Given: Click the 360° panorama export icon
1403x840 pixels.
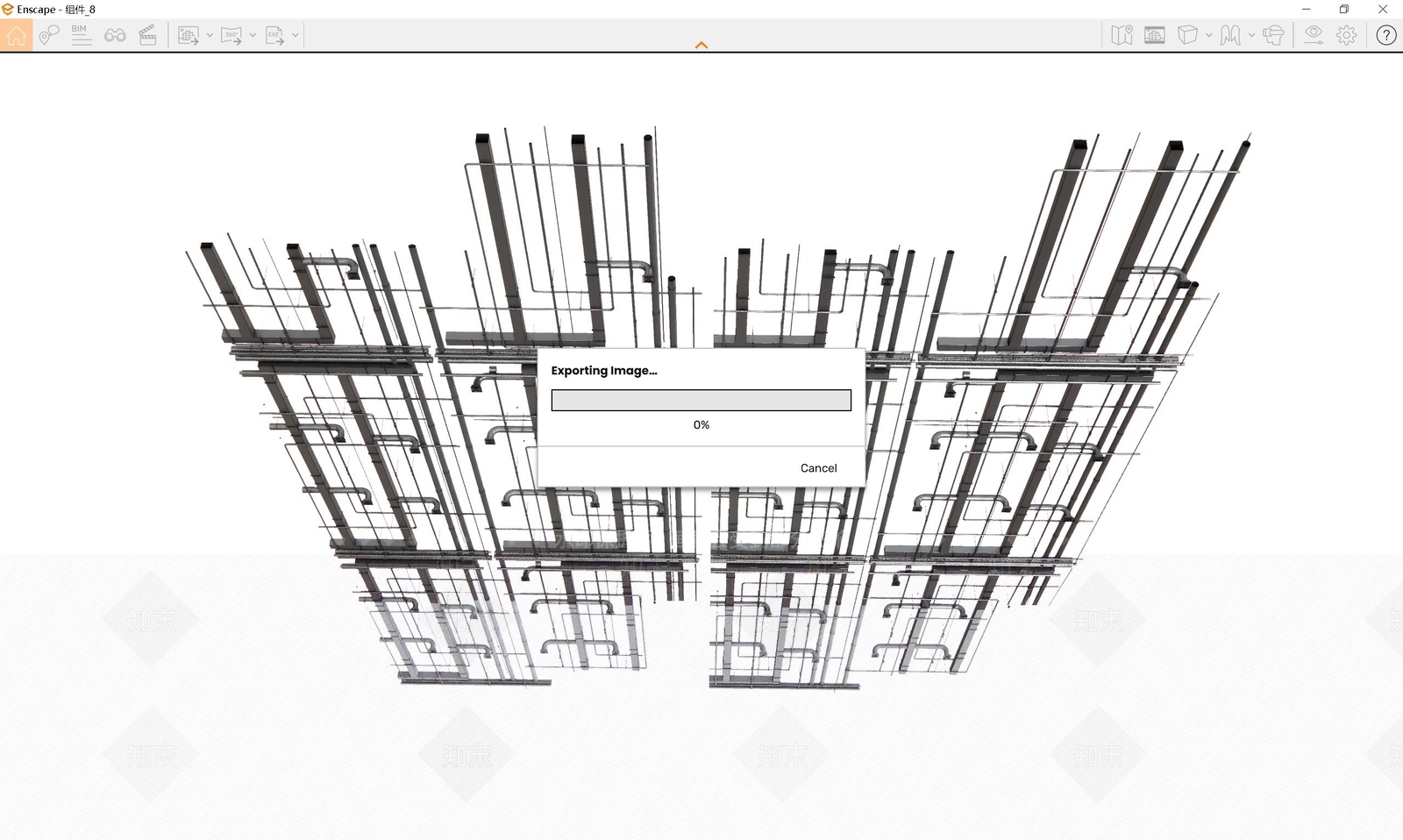Looking at the screenshot, I should (231, 35).
